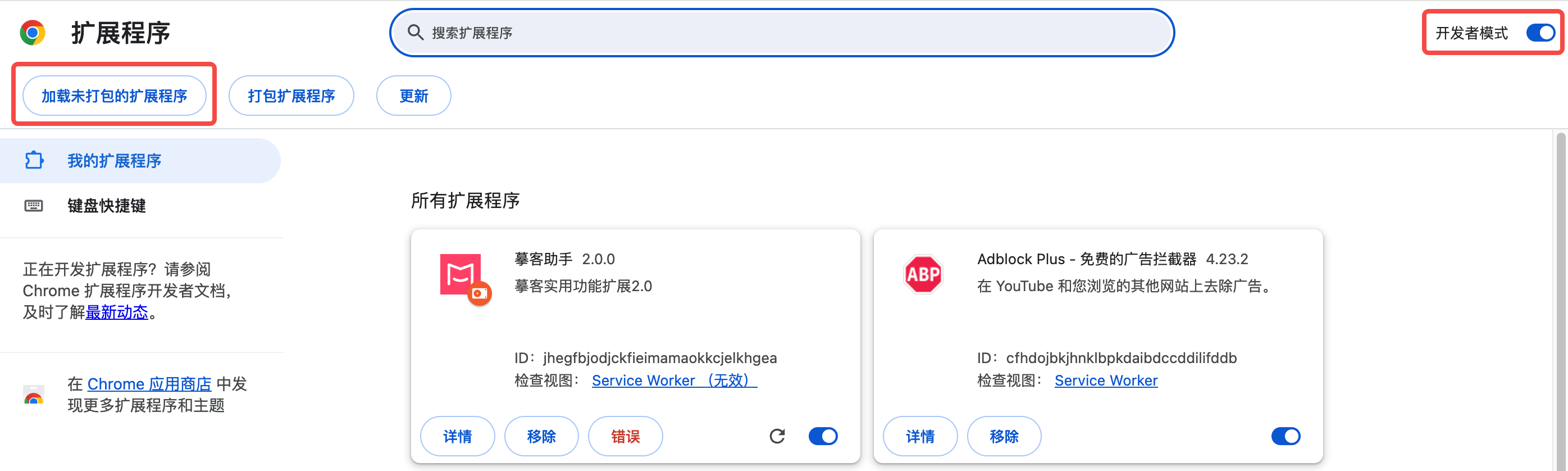Click the Adblock Plus ABP icon

(923, 274)
